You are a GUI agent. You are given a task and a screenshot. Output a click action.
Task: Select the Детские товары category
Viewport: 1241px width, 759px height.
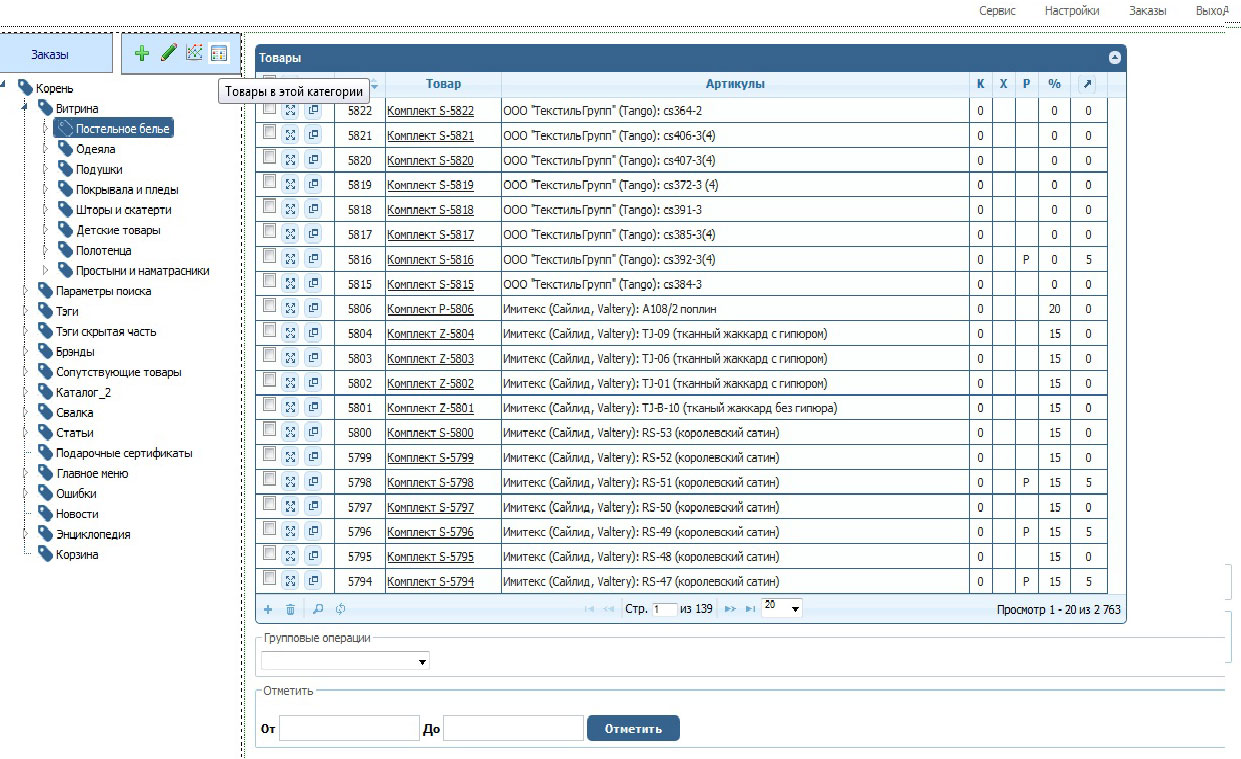118,230
